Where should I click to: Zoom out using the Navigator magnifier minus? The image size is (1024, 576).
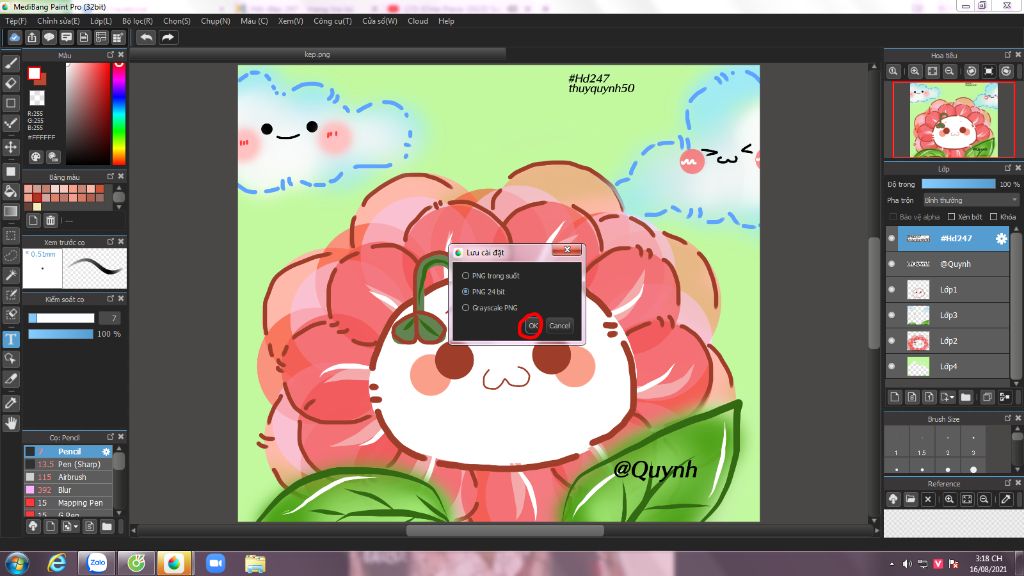tap(950, 71)
